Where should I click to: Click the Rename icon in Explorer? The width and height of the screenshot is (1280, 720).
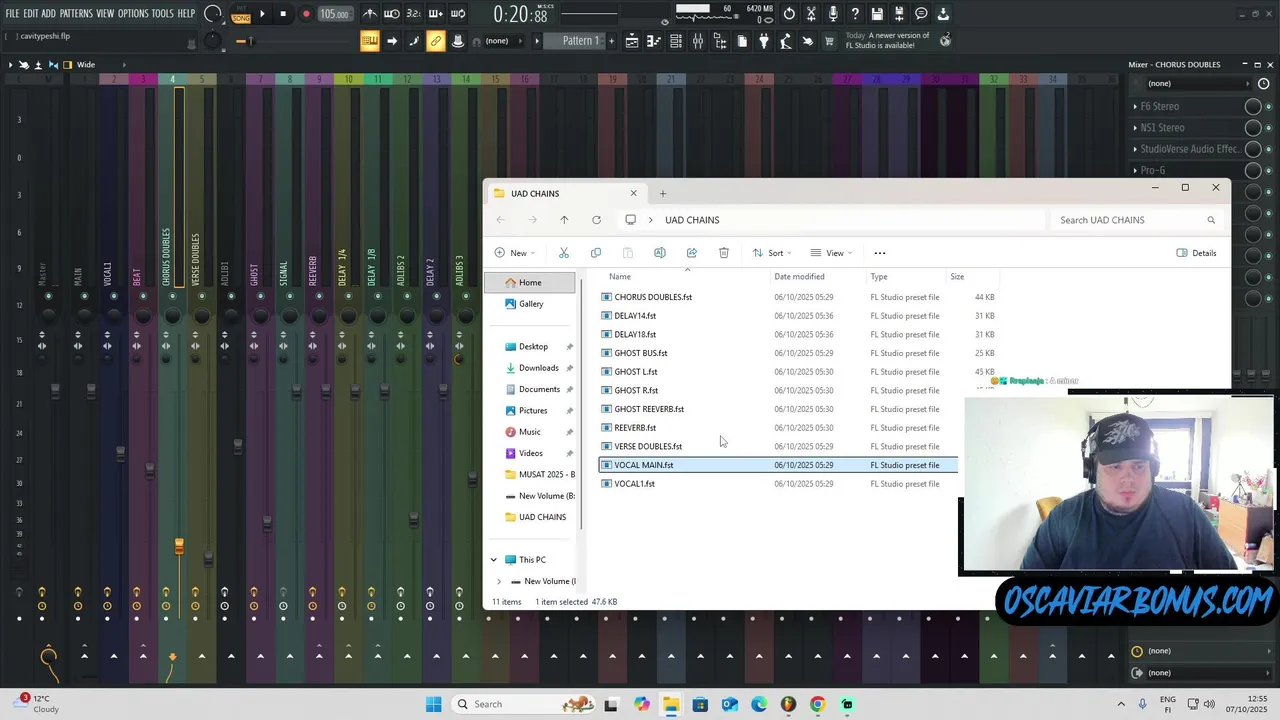(660, 253)
